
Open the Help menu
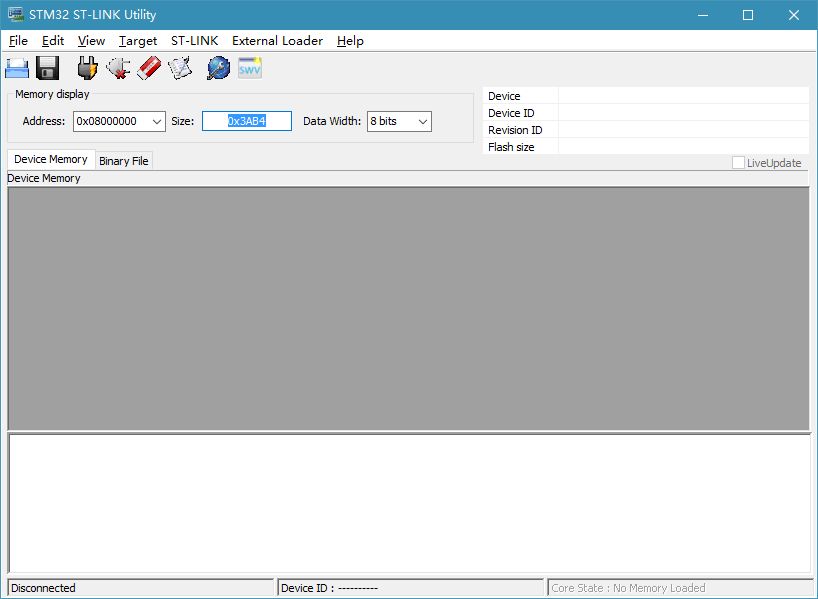tap(350, 41)
